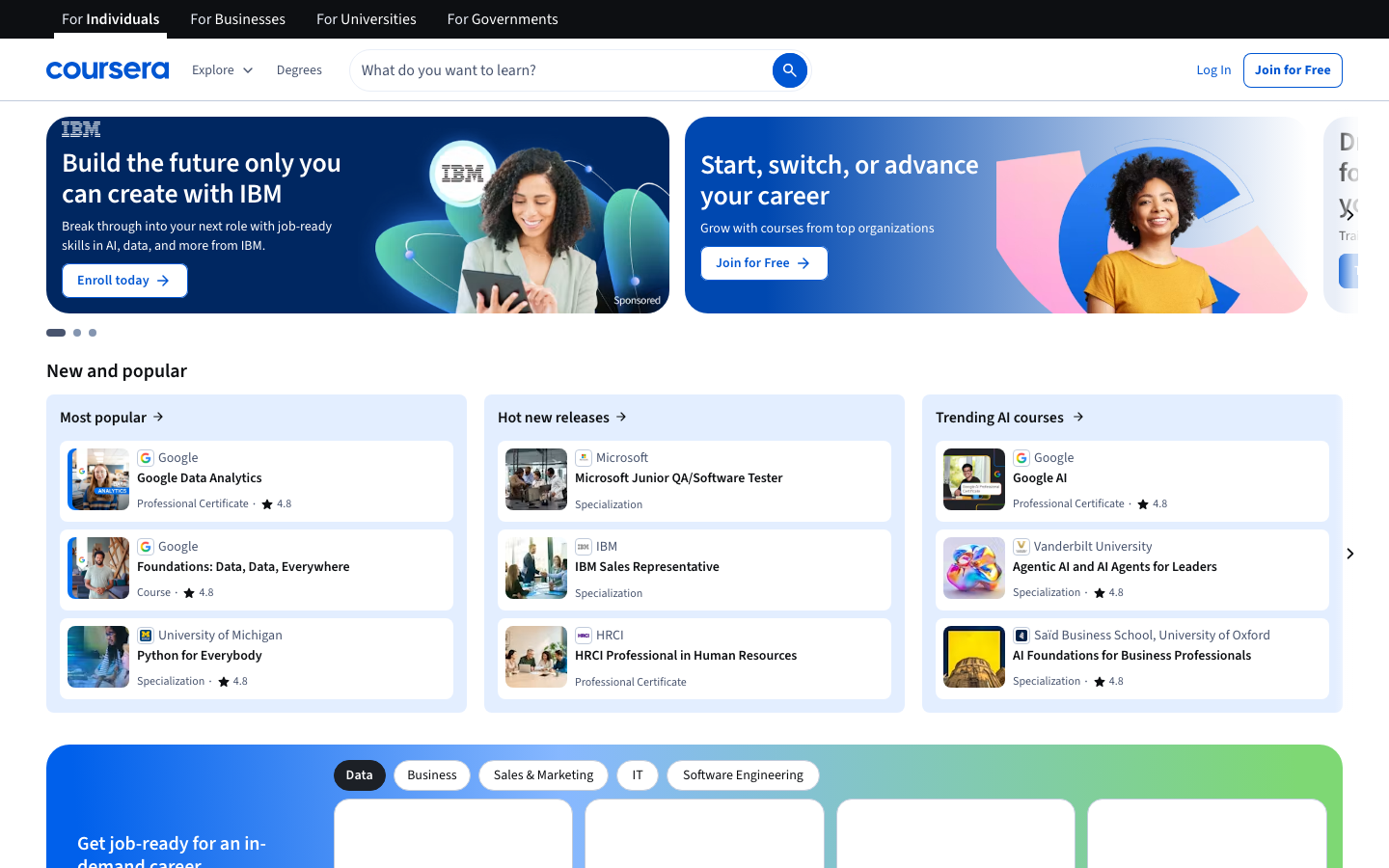Click the IBM logo beside IBM Sales Representative
The width and height of the screenshot is (1389, 868).
(584, 547)
